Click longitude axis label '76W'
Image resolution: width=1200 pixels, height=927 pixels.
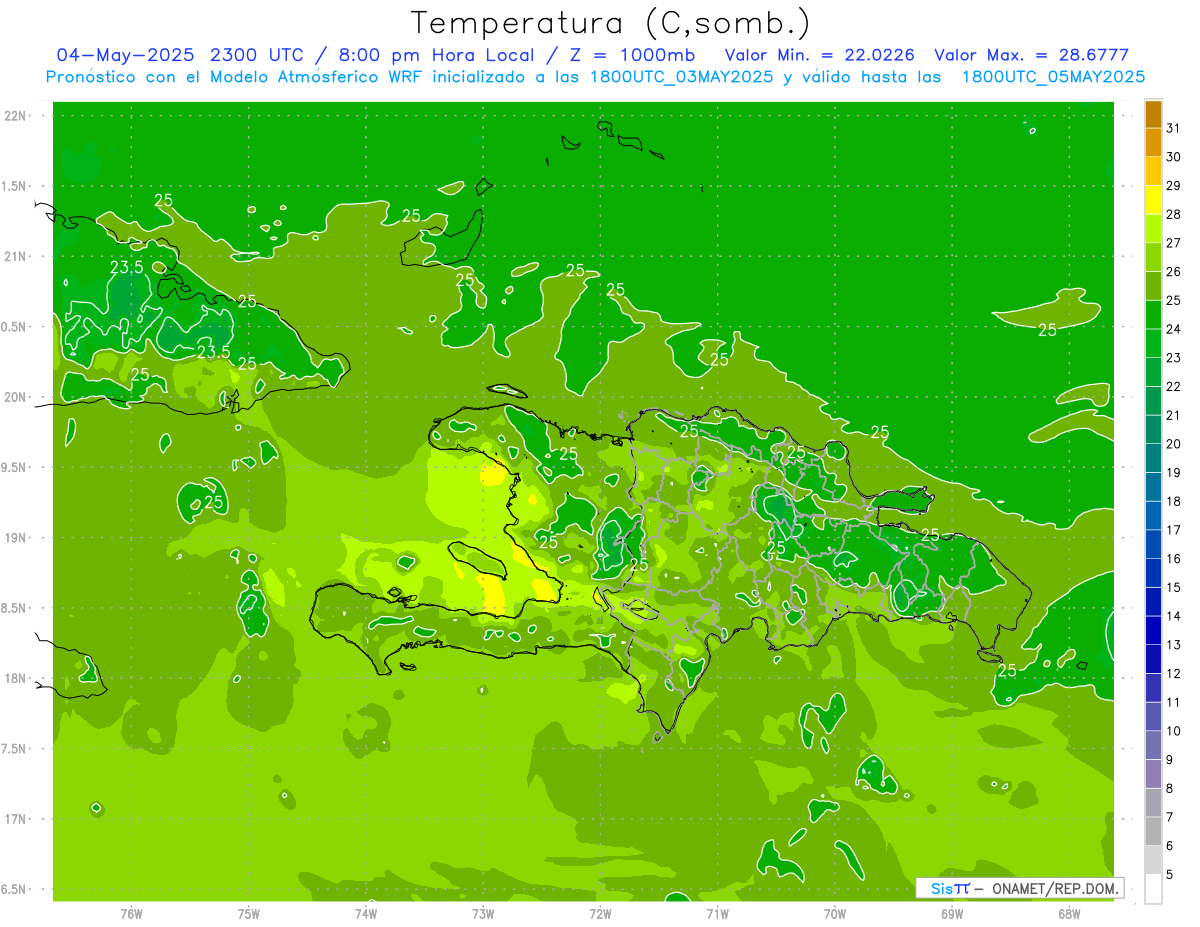coord(131,914)
